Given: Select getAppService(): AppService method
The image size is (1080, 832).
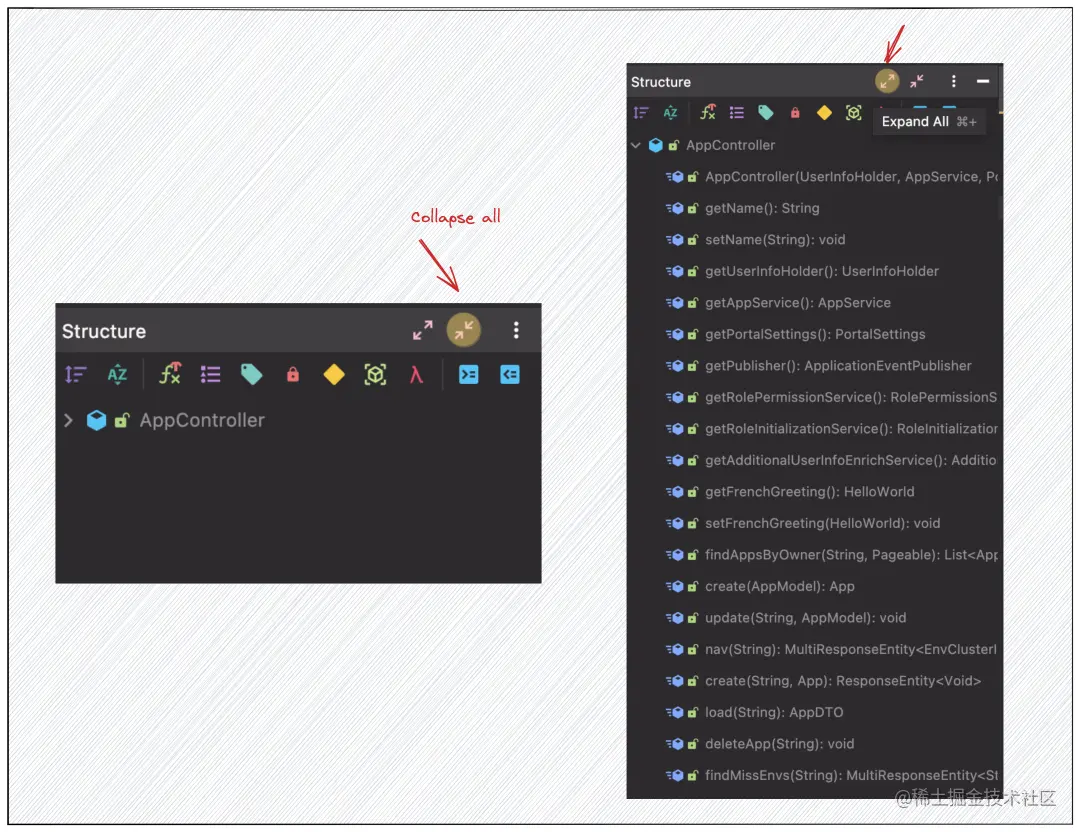Looking at the screenshot, I should pyautogui.click(x=813, y=303).
